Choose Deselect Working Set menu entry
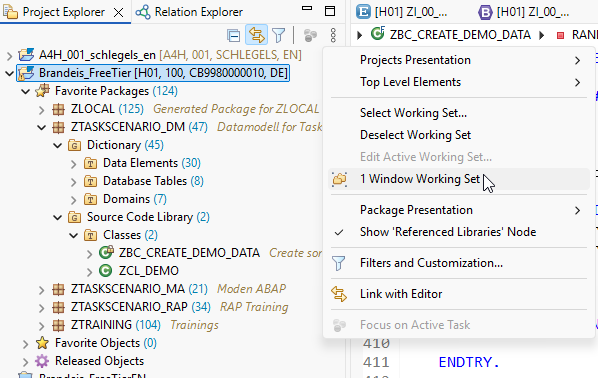This screenshot has width=598, height=378. pyautogui.click(x=458, y=135)
